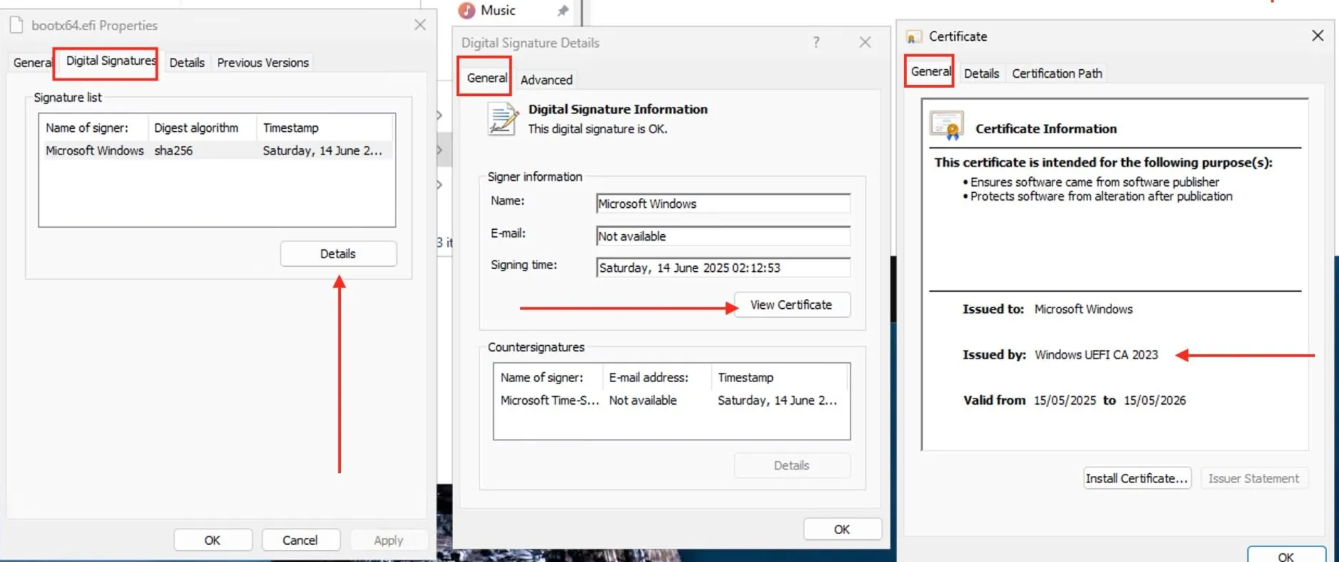Click the valid to date 15/05/2026
Image resolution: width=1339 pixels, height=562 pixels.
point(1155,400)
